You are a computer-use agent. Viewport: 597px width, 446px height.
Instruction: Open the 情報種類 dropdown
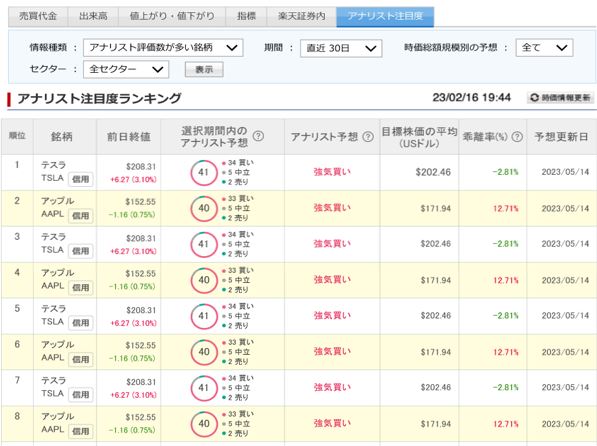pyautogui.click(x=163, y=48)
